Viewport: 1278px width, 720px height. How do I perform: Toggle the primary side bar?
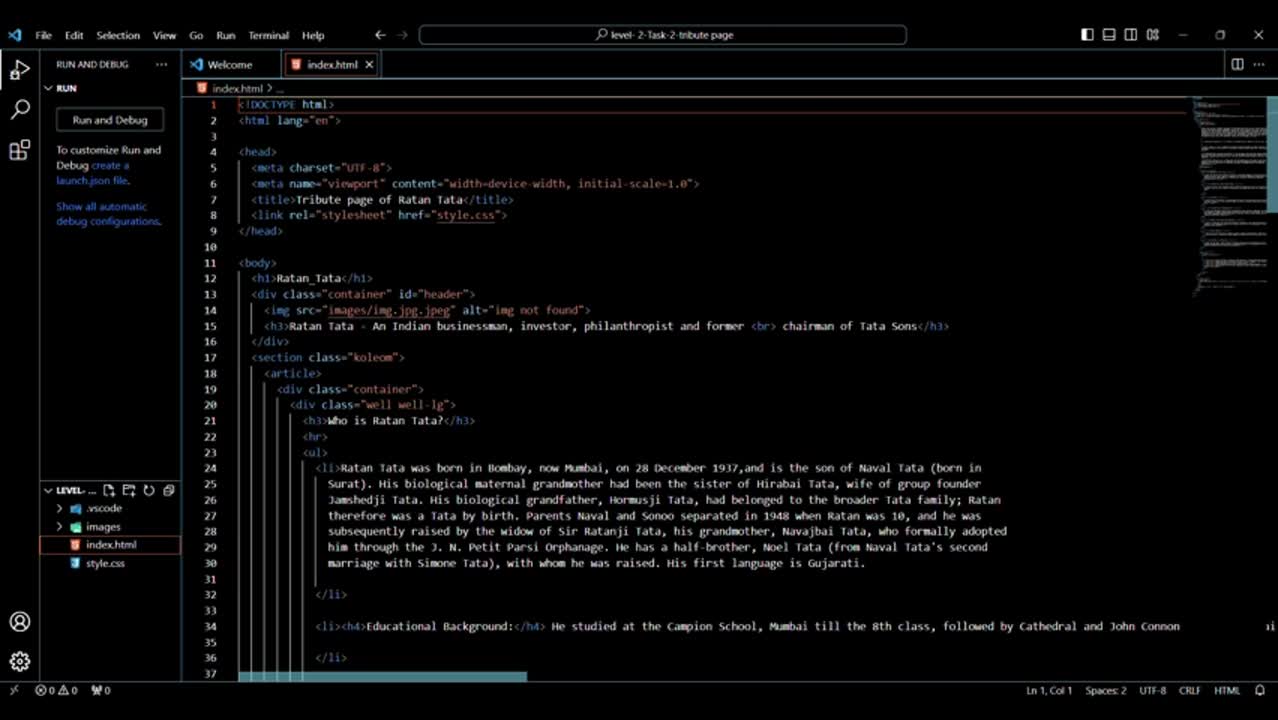tap(1087, 35)
